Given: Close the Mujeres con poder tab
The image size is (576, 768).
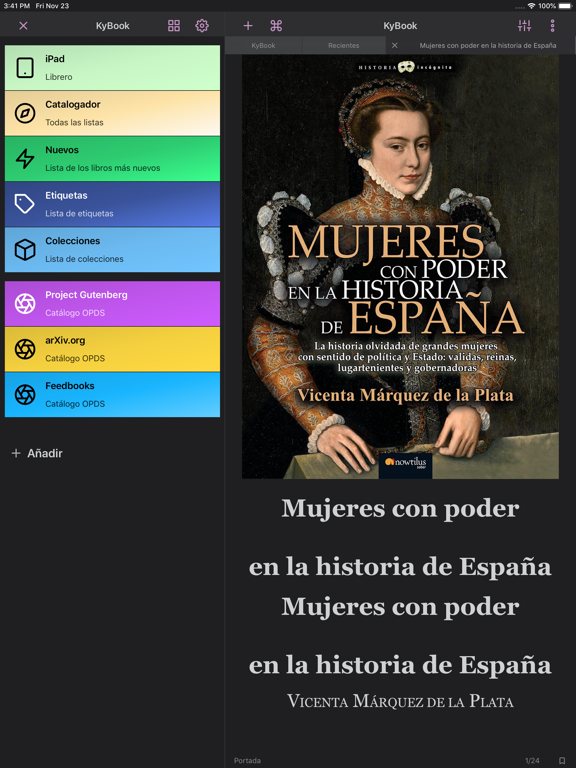Looking at the screenshot, I should pos(394,45).
